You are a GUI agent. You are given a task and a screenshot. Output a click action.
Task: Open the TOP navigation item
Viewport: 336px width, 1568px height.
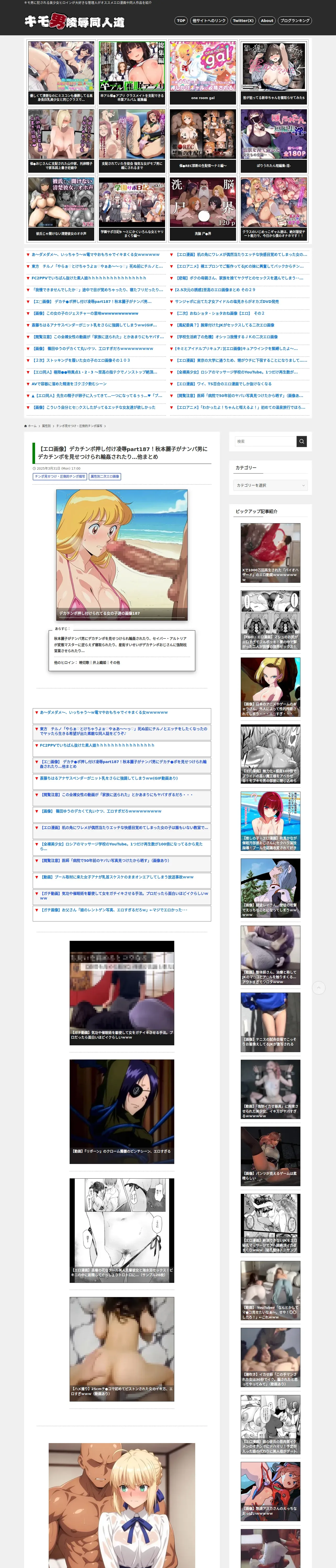point(181,21)
